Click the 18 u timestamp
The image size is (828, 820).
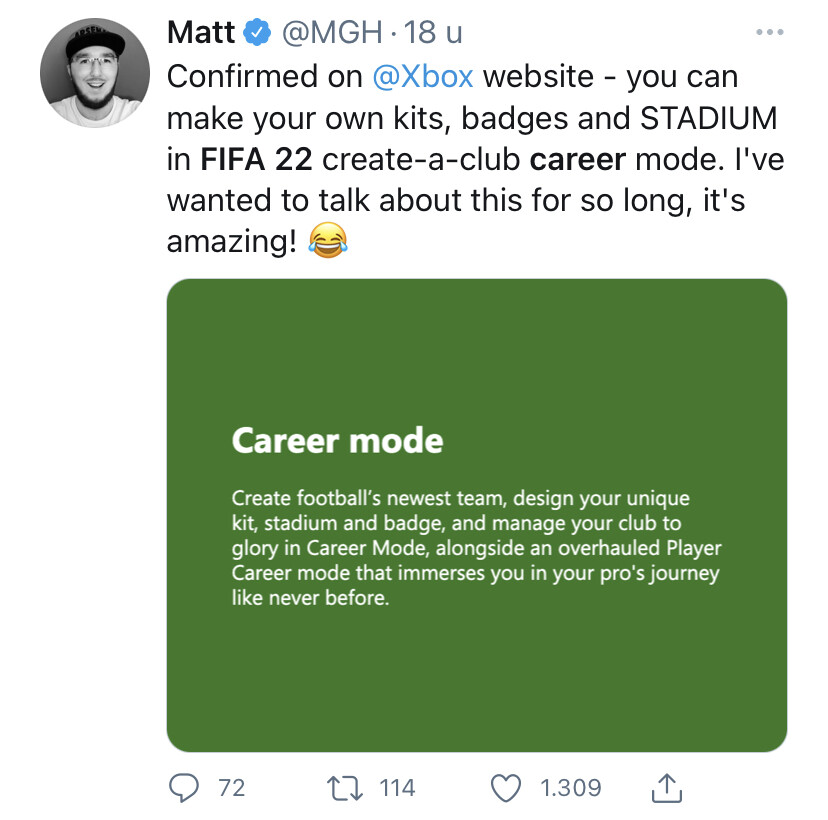point(433,33)
